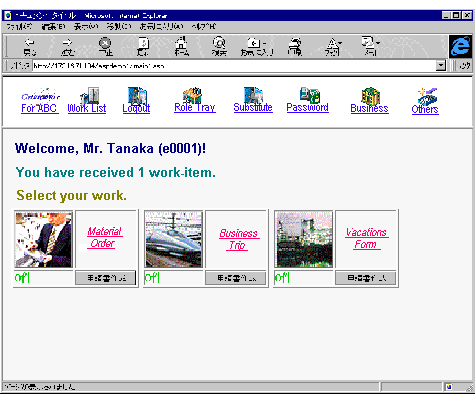Open the View menu
Viewport: 476px width, 394px height.
[x=86, y=26]
